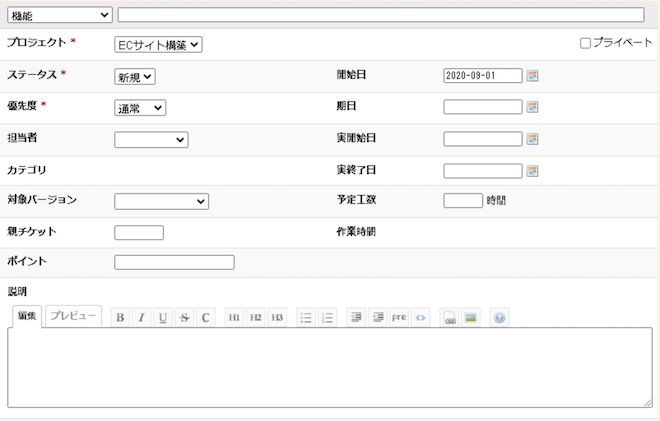Check the プライベート checkbox
The width and height of the screenshot is (660, 421).
pos(585,43)
